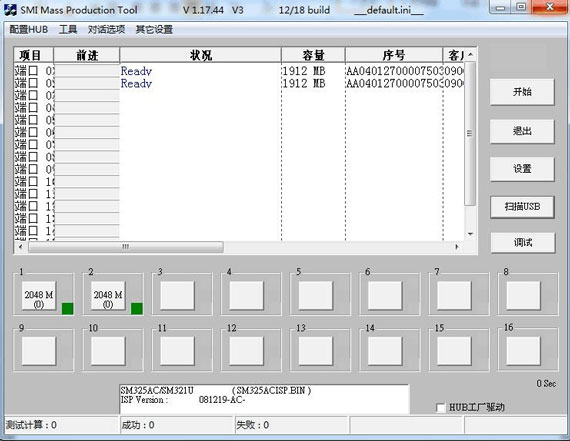Click port 2 slot showing 2048 M
Screen dimensions: 570x441
(108, 296)
